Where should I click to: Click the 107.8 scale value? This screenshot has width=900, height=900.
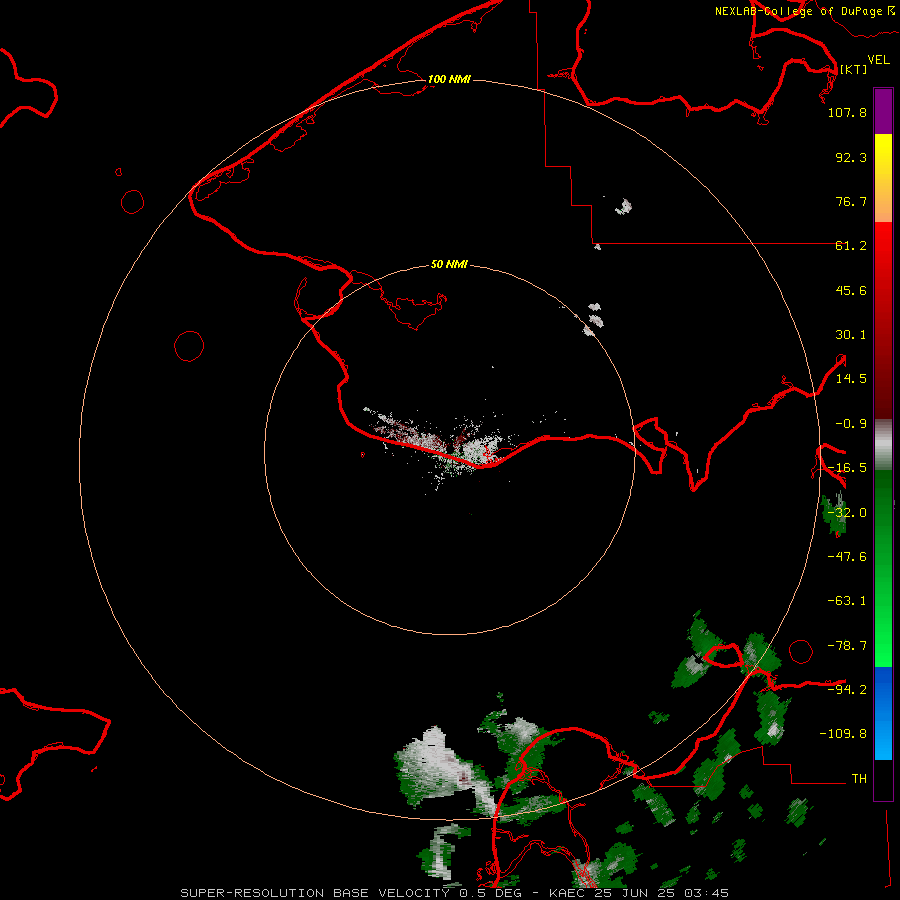point(847,112)
